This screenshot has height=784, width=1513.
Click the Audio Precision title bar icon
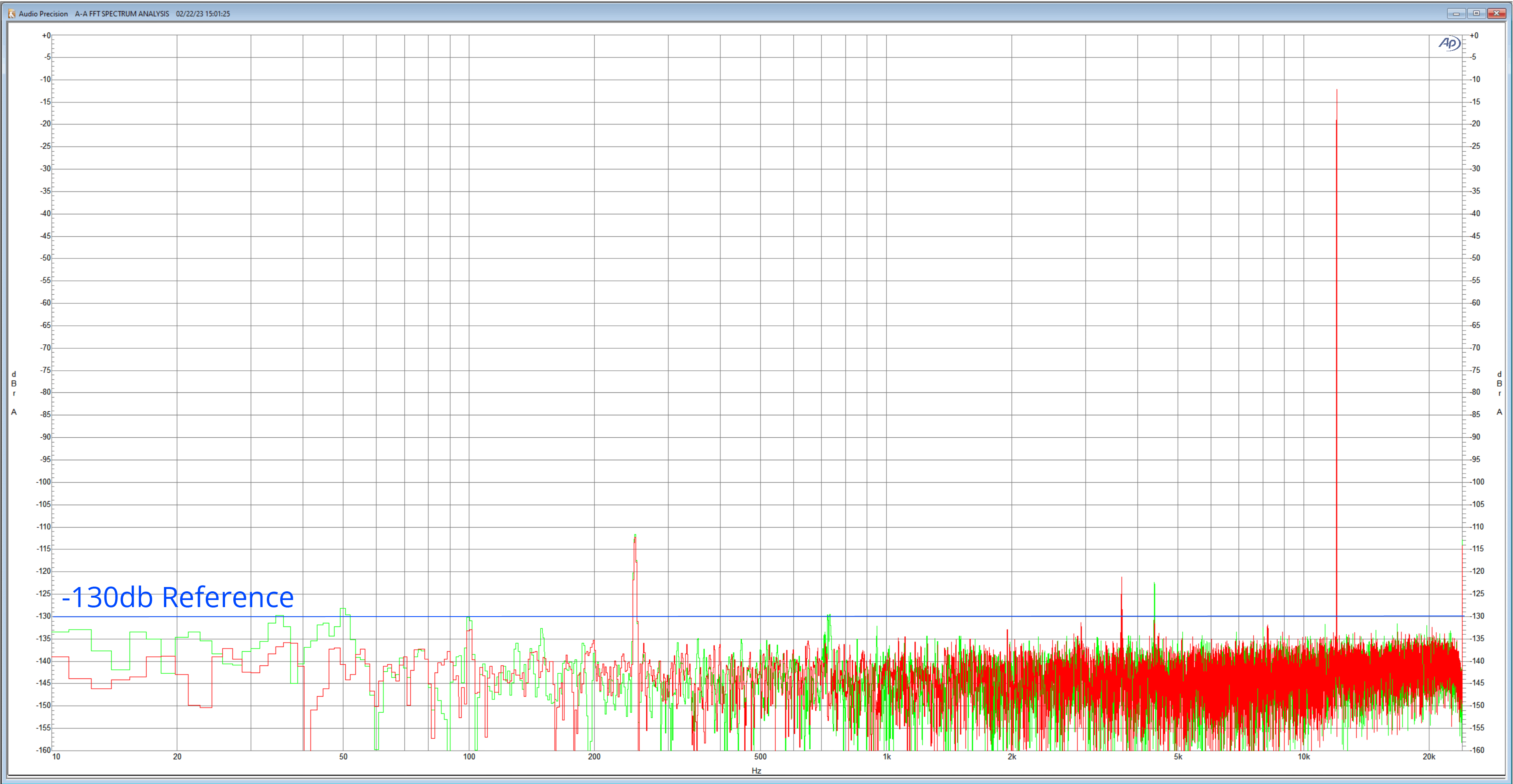pos(12,13)
